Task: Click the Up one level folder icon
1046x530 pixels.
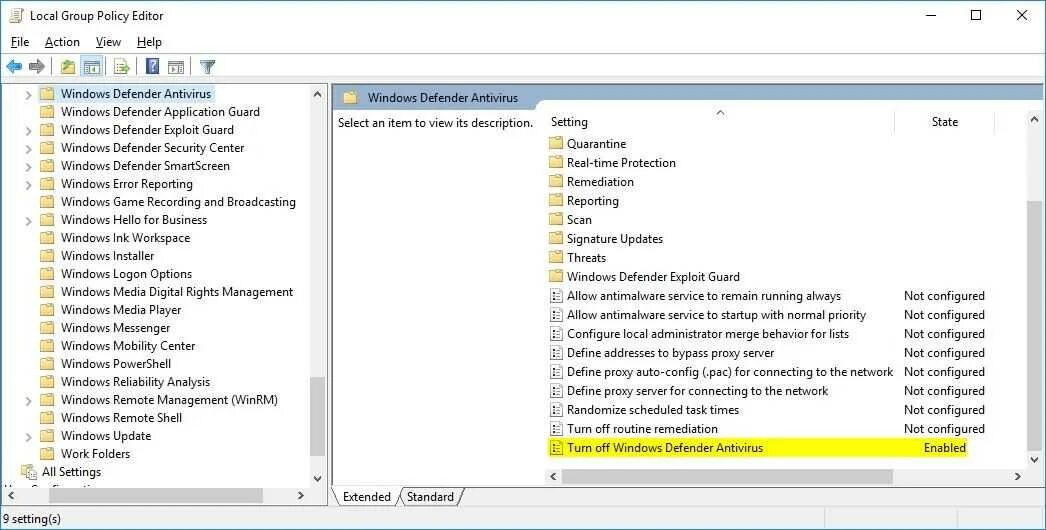Action: [x=67, y=66]
